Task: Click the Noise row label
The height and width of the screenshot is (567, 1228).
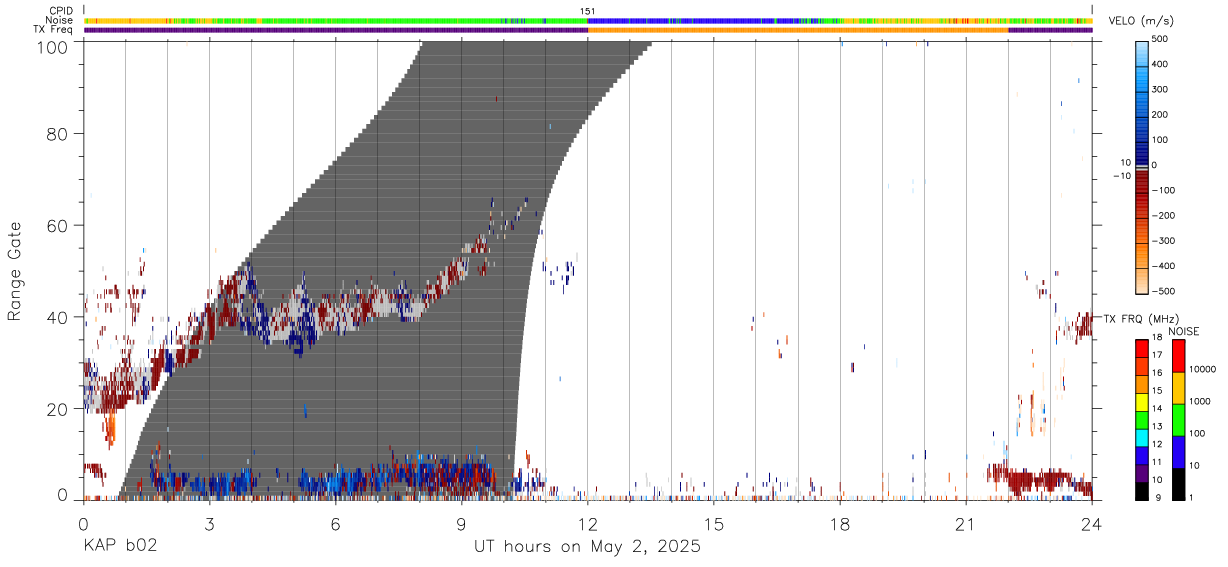Action: pyautogui.click(x=59, y=20)
